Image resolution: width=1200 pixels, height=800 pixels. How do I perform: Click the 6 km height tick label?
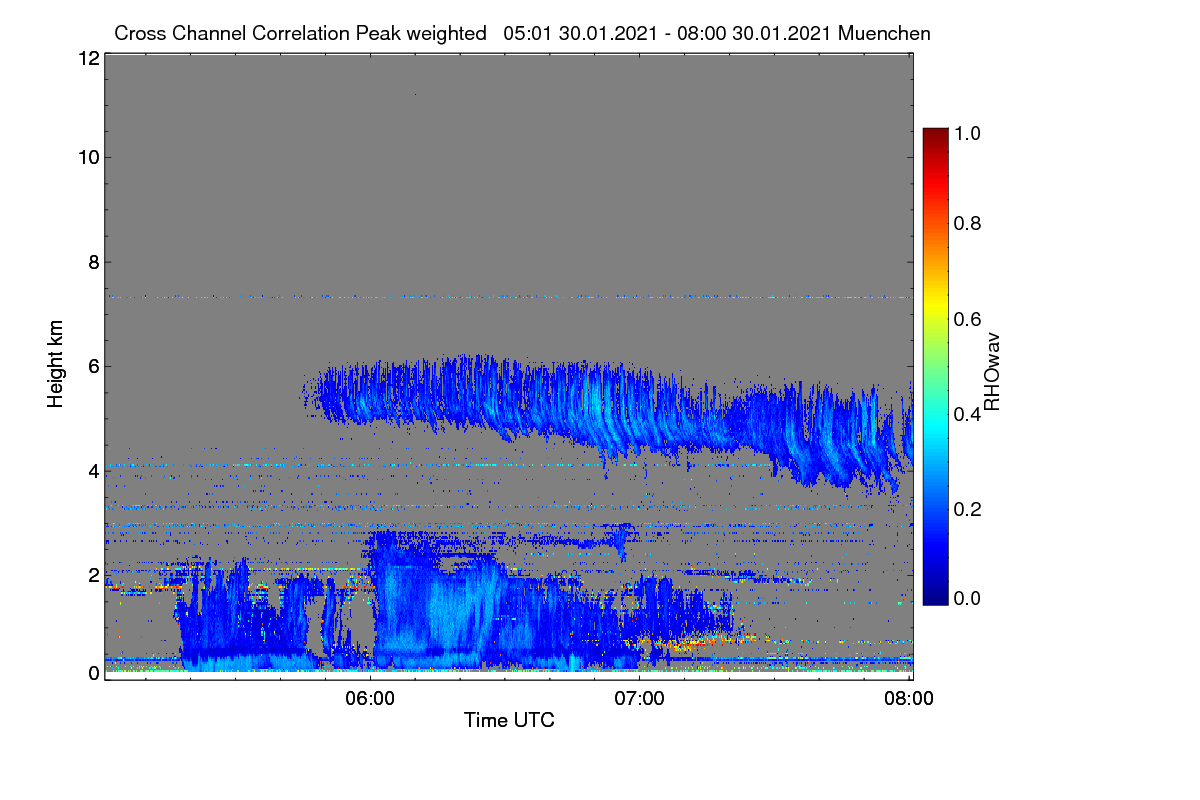coord(93,366)
